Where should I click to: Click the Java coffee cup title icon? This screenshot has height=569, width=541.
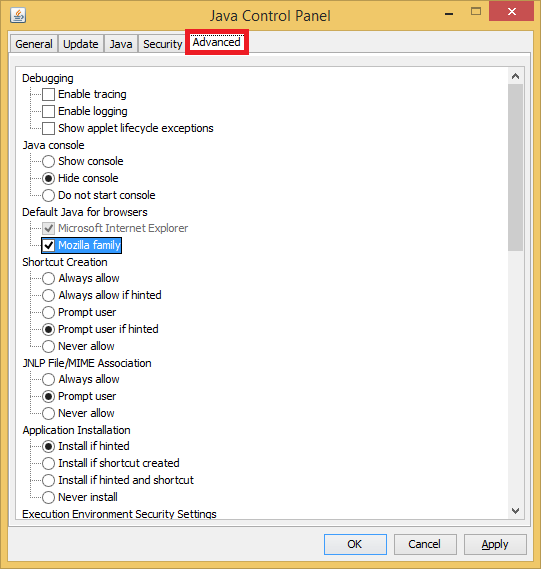[x=18, y=15]
